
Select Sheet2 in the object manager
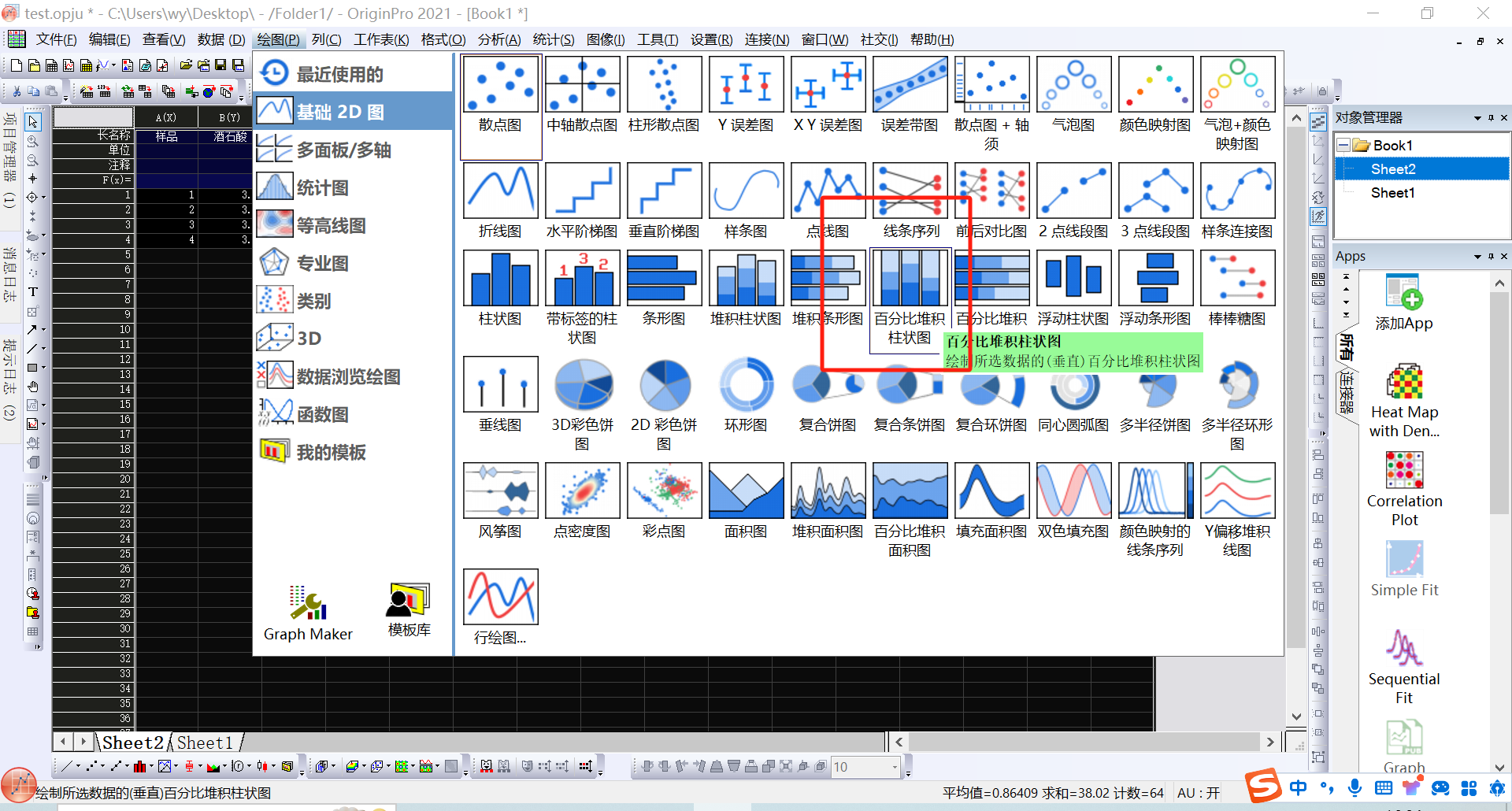coord(1392,169)
